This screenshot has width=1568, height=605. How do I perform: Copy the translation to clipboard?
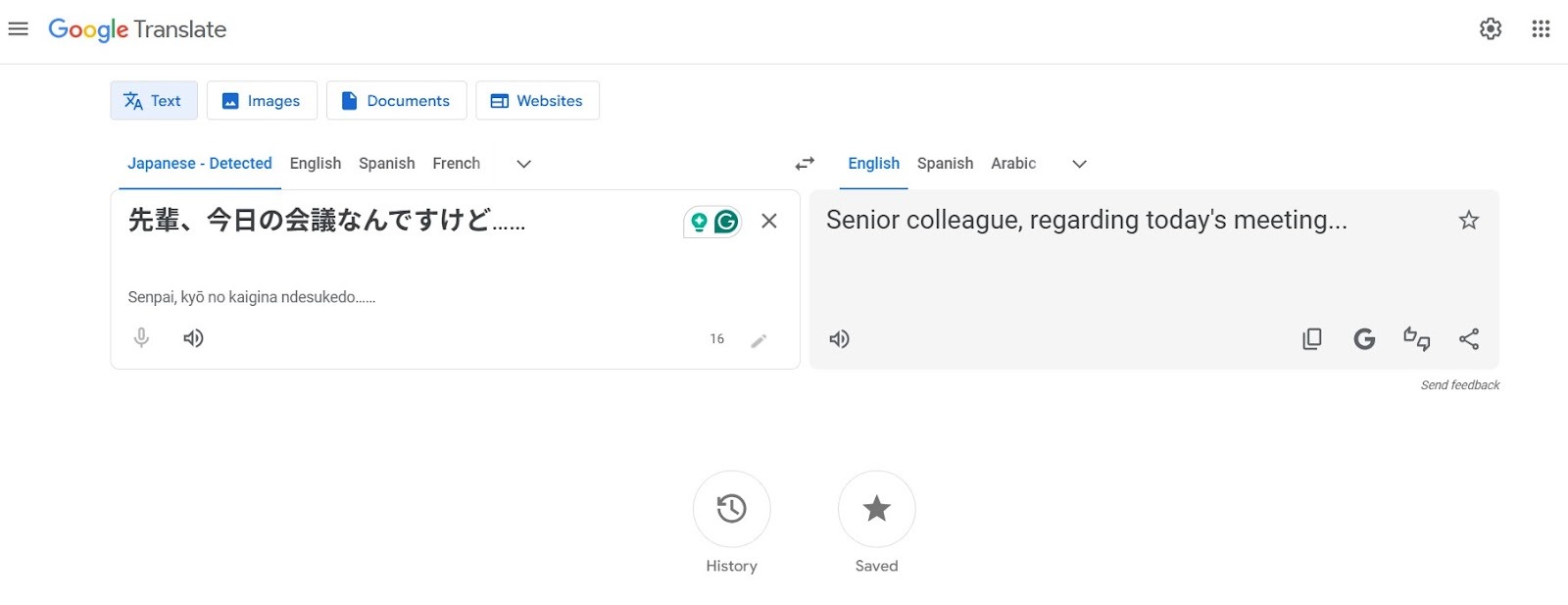[1312, 339]
